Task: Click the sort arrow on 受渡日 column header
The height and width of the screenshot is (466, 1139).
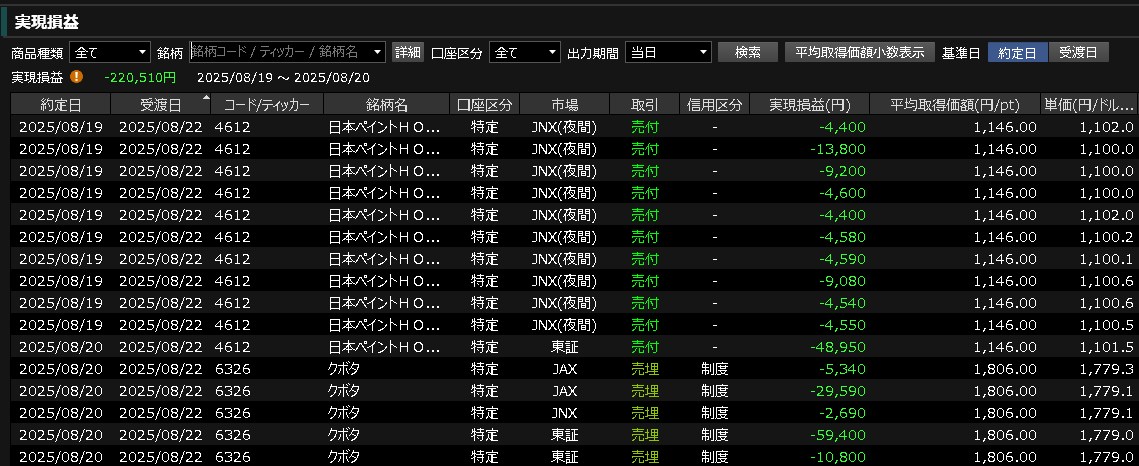Action: point(206,98)
